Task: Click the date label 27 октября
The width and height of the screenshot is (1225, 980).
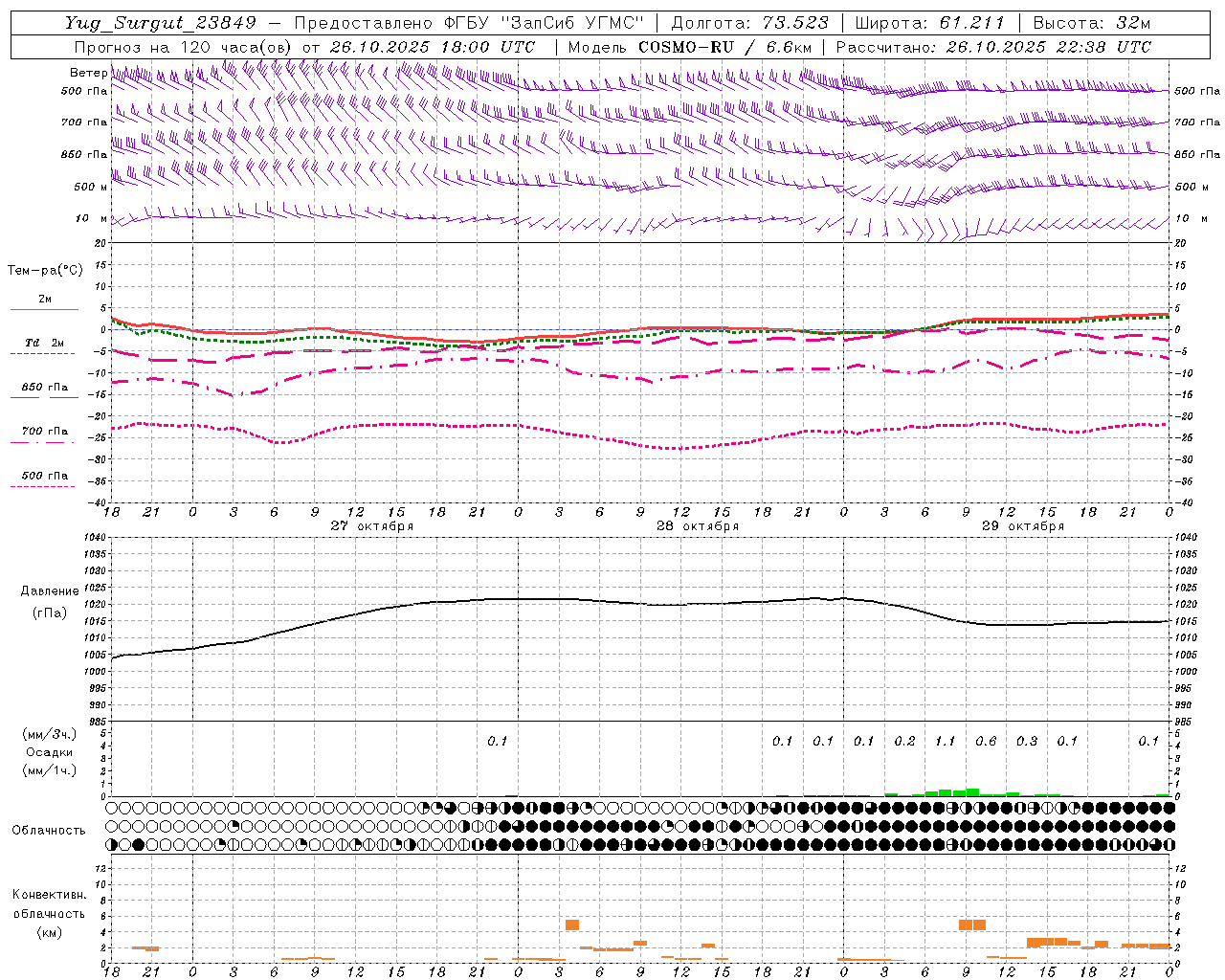Action: (x=372, y=526)
